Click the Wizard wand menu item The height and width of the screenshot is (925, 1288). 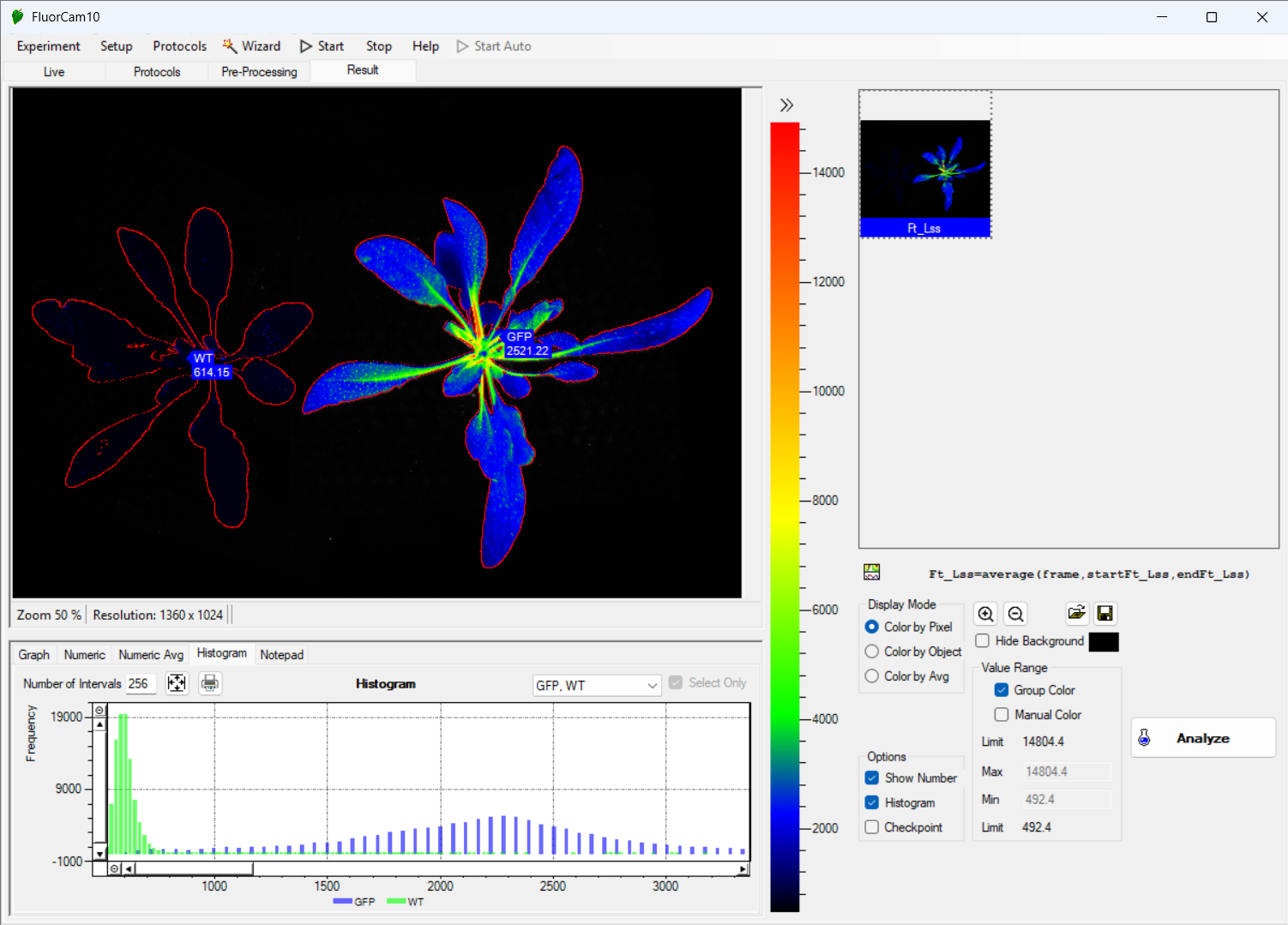252,46
